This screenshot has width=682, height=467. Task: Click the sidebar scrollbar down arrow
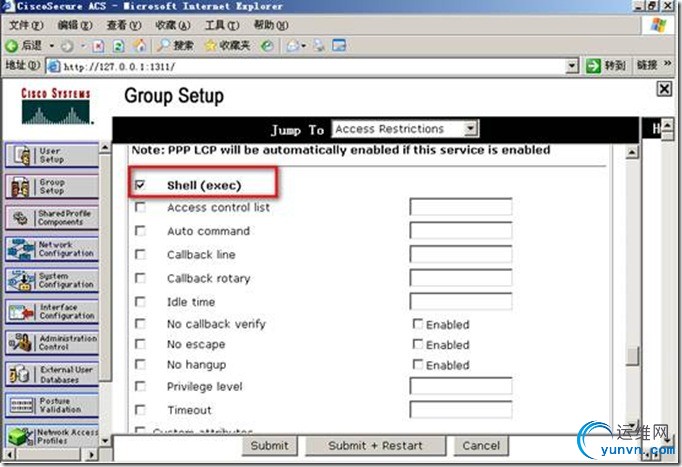(x=105, y=441)
